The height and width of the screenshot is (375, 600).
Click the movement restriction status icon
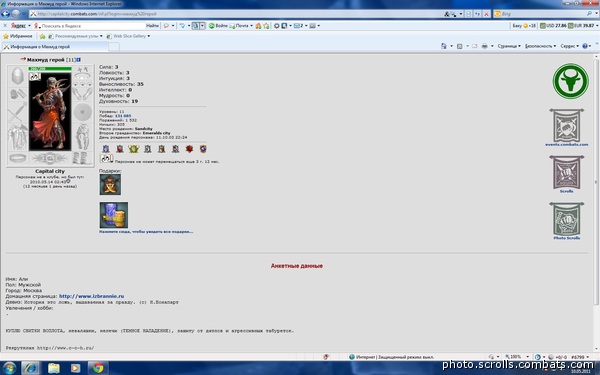pyautogui.click(x=106, y=158)
